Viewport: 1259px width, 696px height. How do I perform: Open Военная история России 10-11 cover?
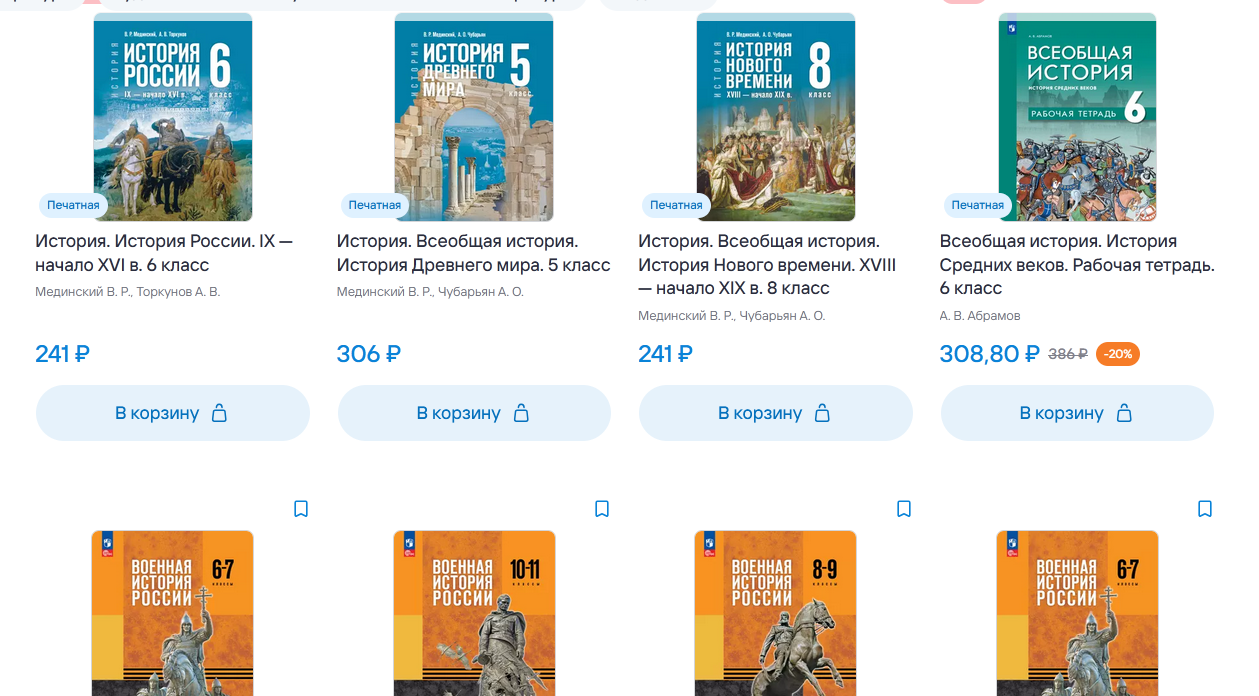click(474, 613)
